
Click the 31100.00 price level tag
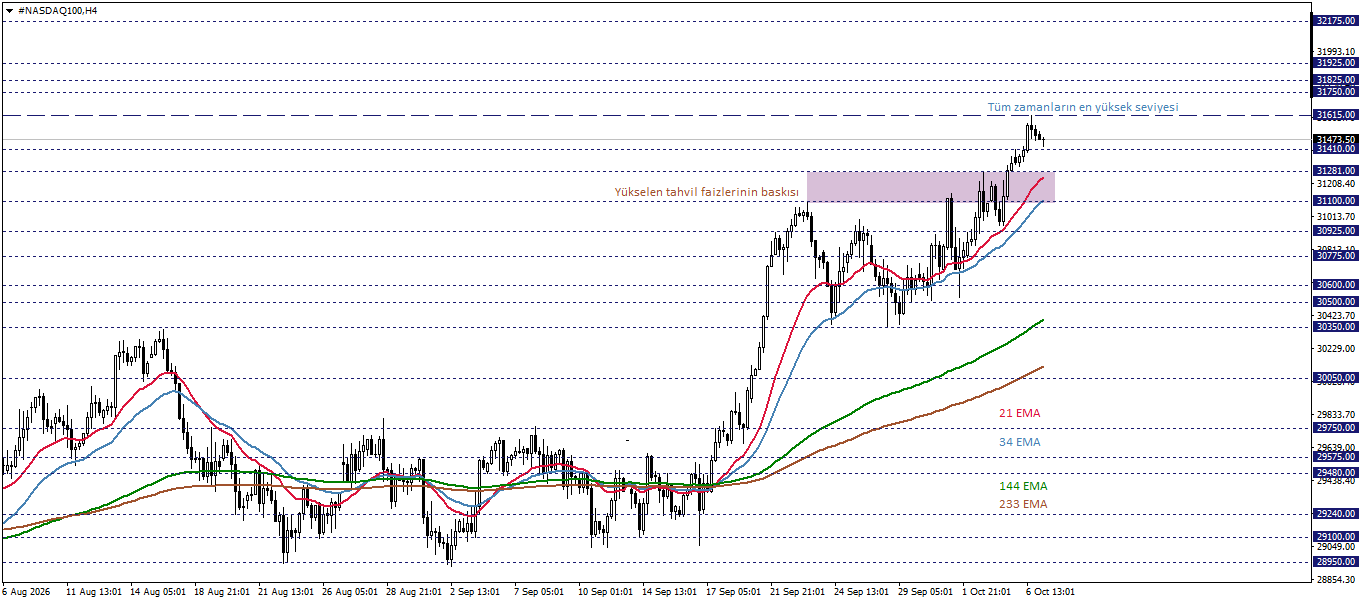pos(1336,201)
